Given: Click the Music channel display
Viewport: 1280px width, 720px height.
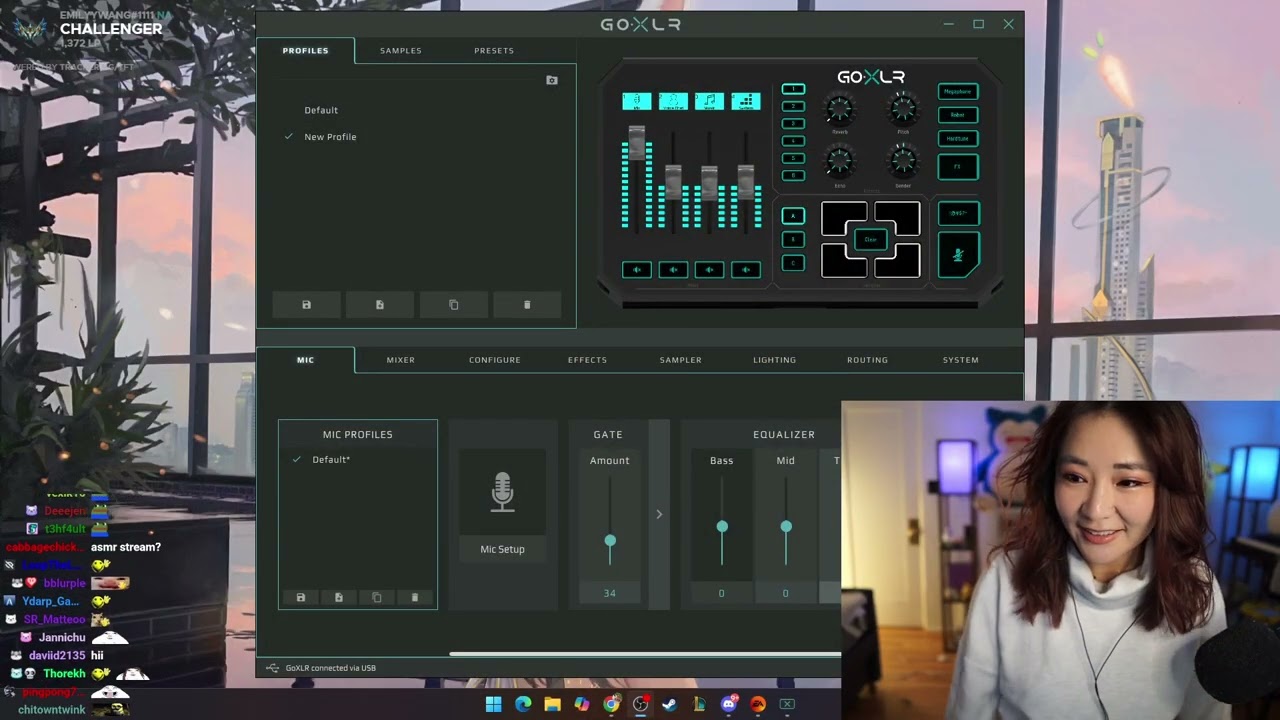Looking at the screenshot, I should point(709,101).
